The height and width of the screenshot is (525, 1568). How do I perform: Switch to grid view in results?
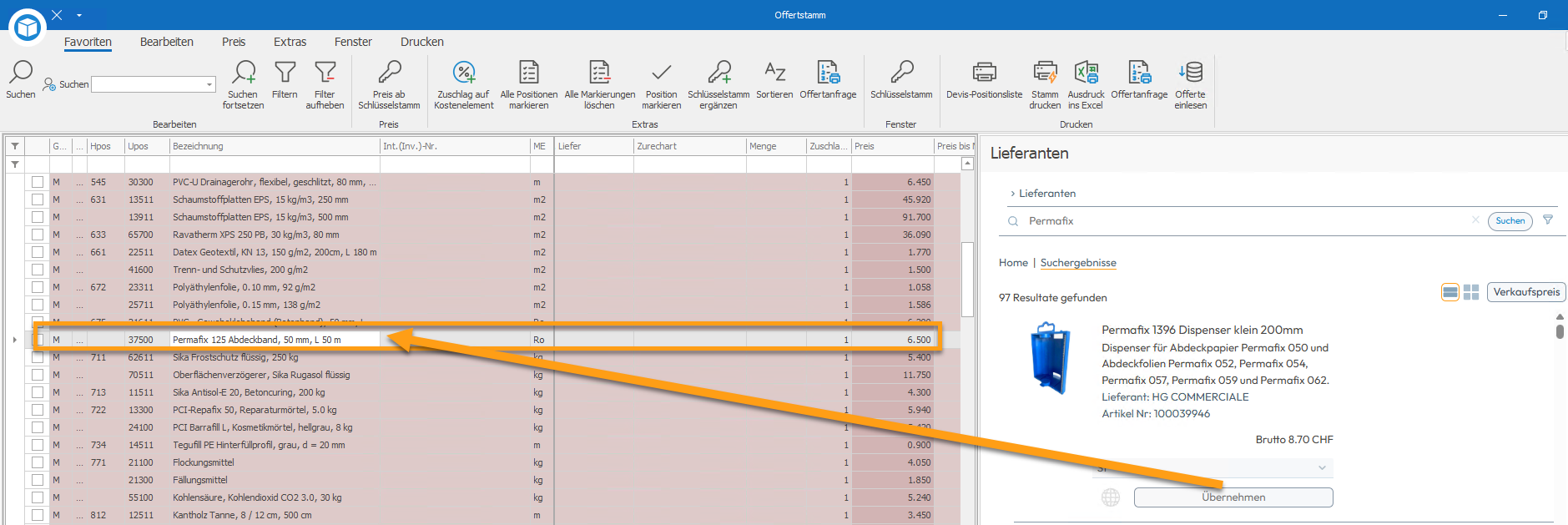1471,292
